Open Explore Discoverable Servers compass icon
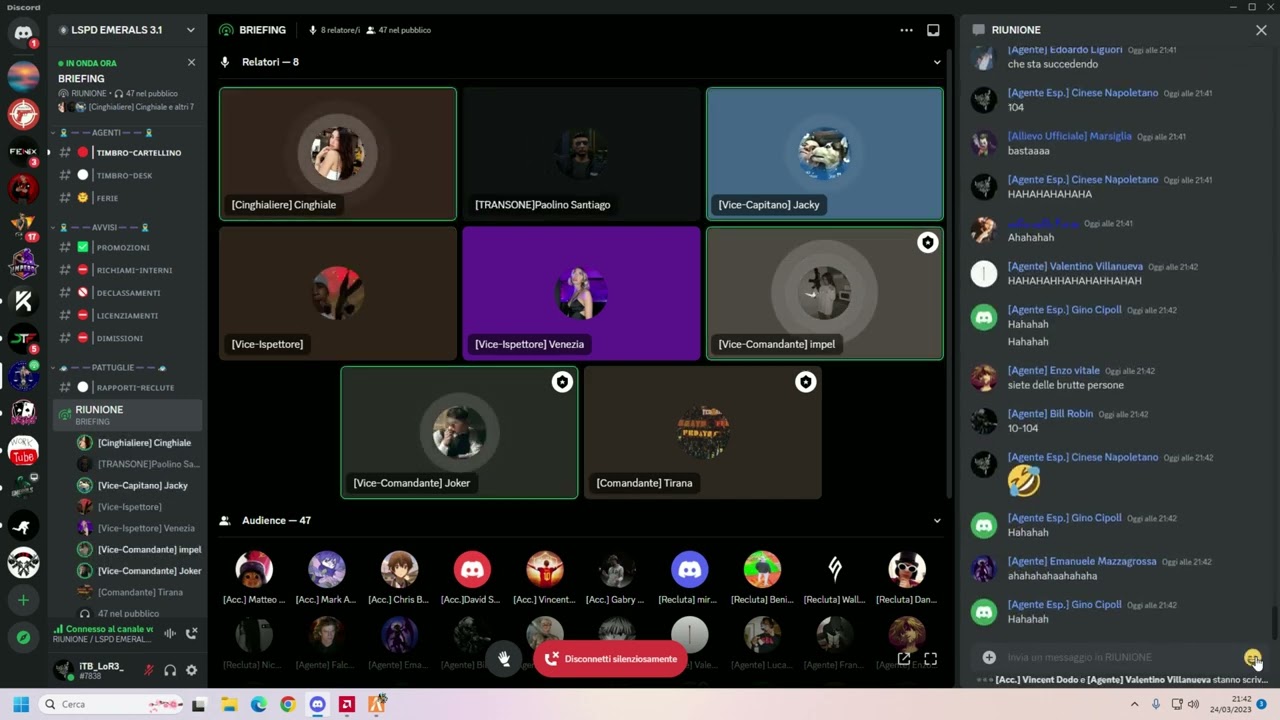 pos(23,637)
